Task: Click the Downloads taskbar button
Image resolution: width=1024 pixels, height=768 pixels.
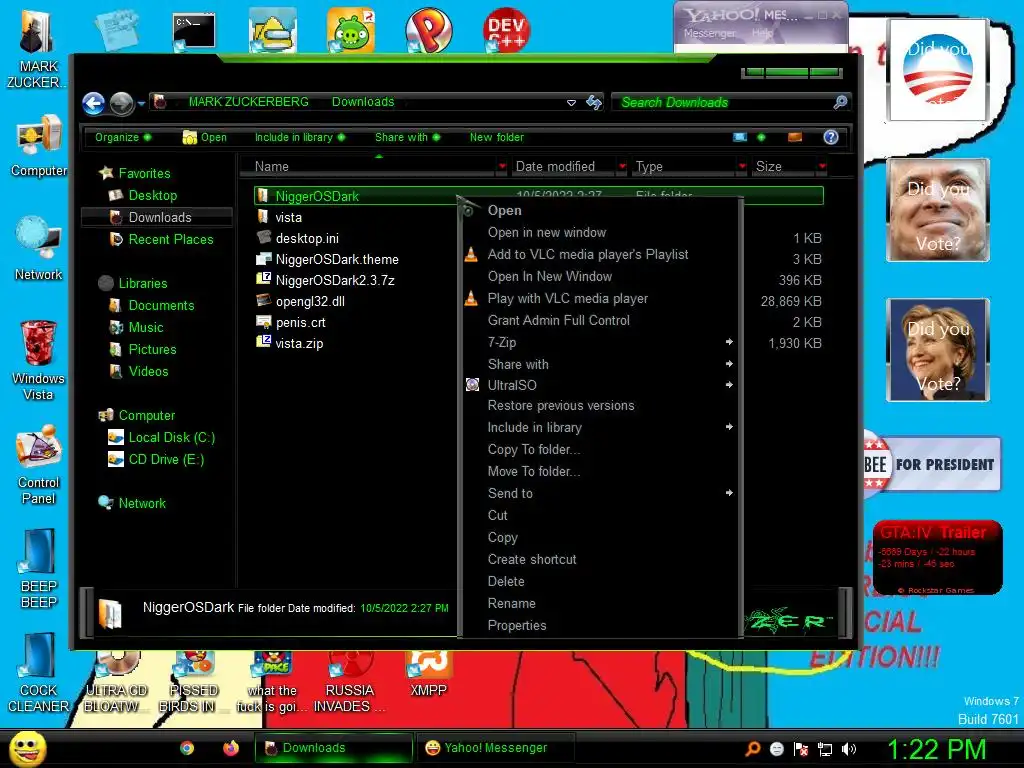Action: 334,748
